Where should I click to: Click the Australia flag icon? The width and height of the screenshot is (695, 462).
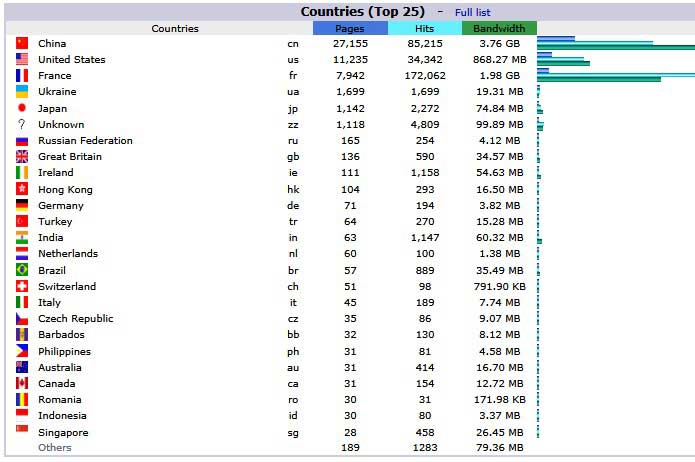[22, 367]
